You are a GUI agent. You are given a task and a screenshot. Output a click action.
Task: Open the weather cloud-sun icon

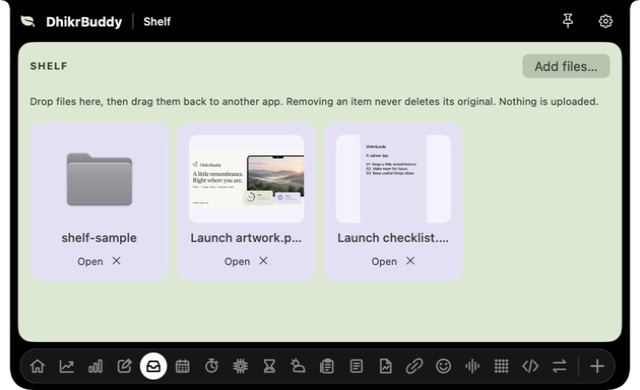(x=298, y=366)
